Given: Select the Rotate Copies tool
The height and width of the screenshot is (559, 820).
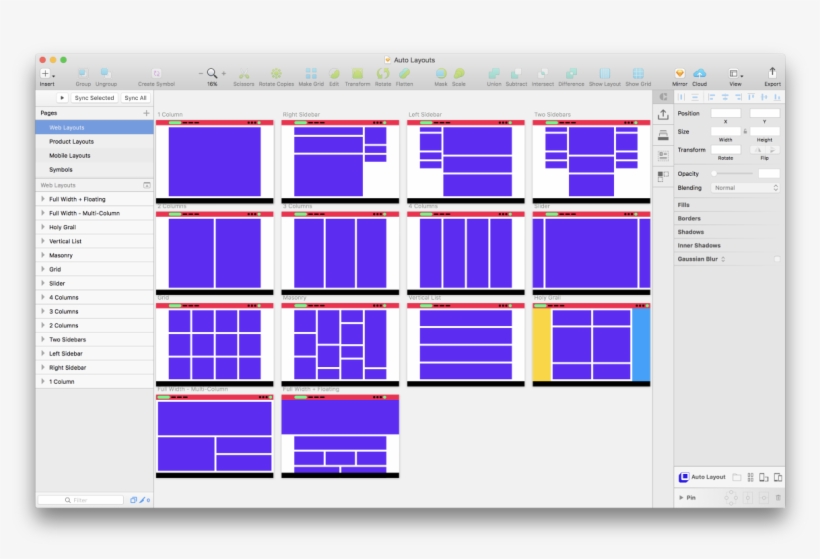Looking at the screenshot, I should pos(276,74).
